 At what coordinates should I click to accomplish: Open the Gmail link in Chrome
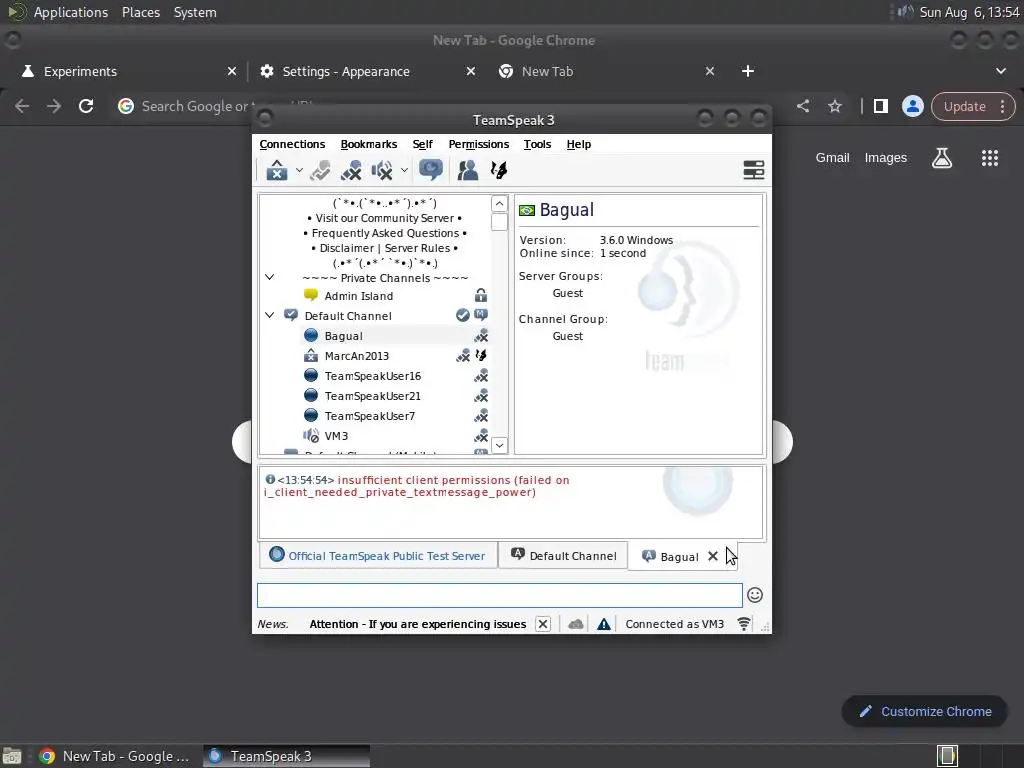point(833,158)
